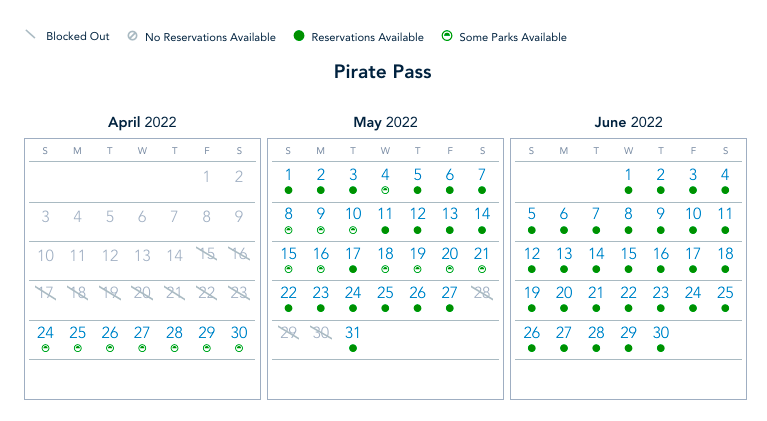Click blocked-out date April 15
The image size is (767, 421).
(207, 254)
